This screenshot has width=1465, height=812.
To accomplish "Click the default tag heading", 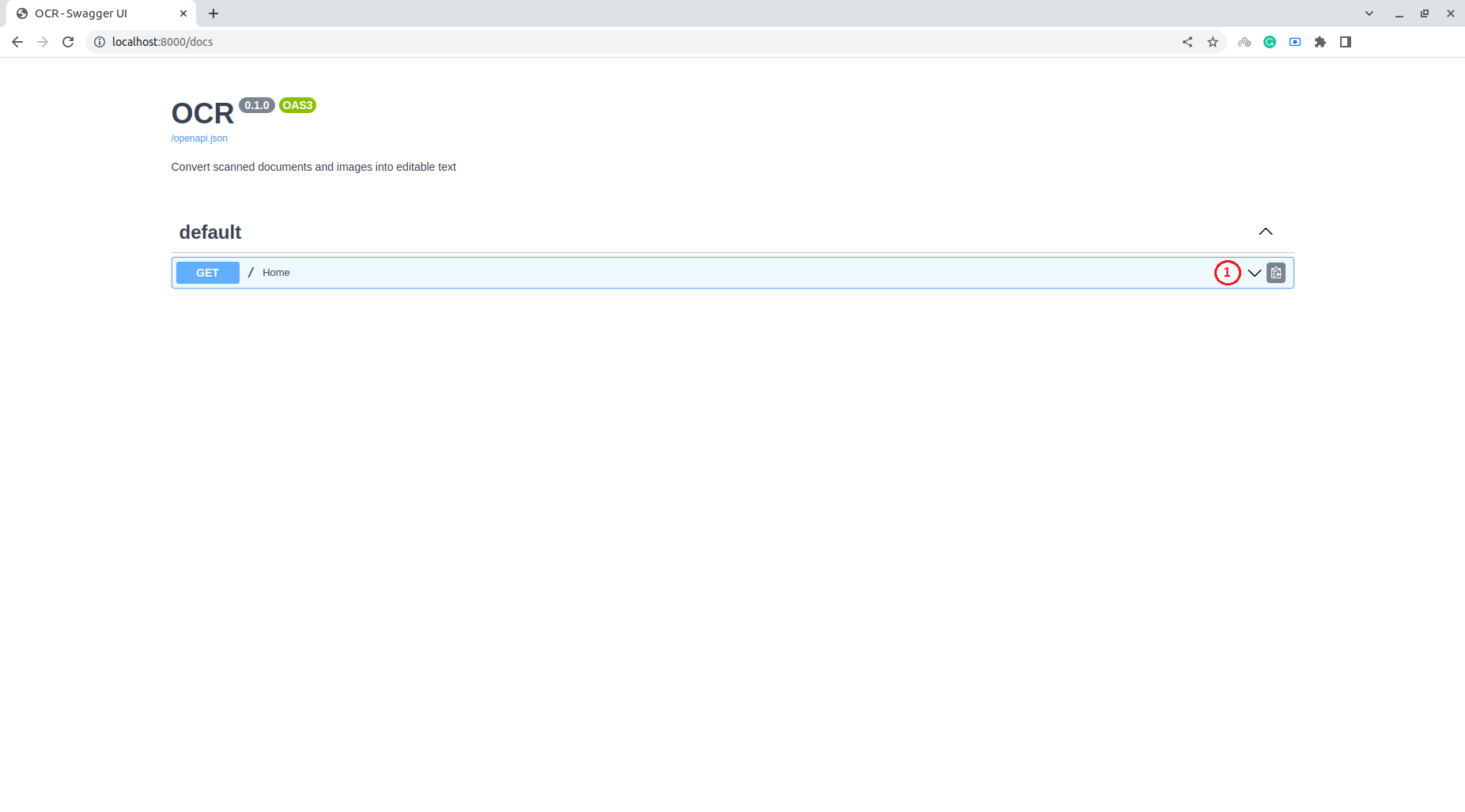I will 210,232.
